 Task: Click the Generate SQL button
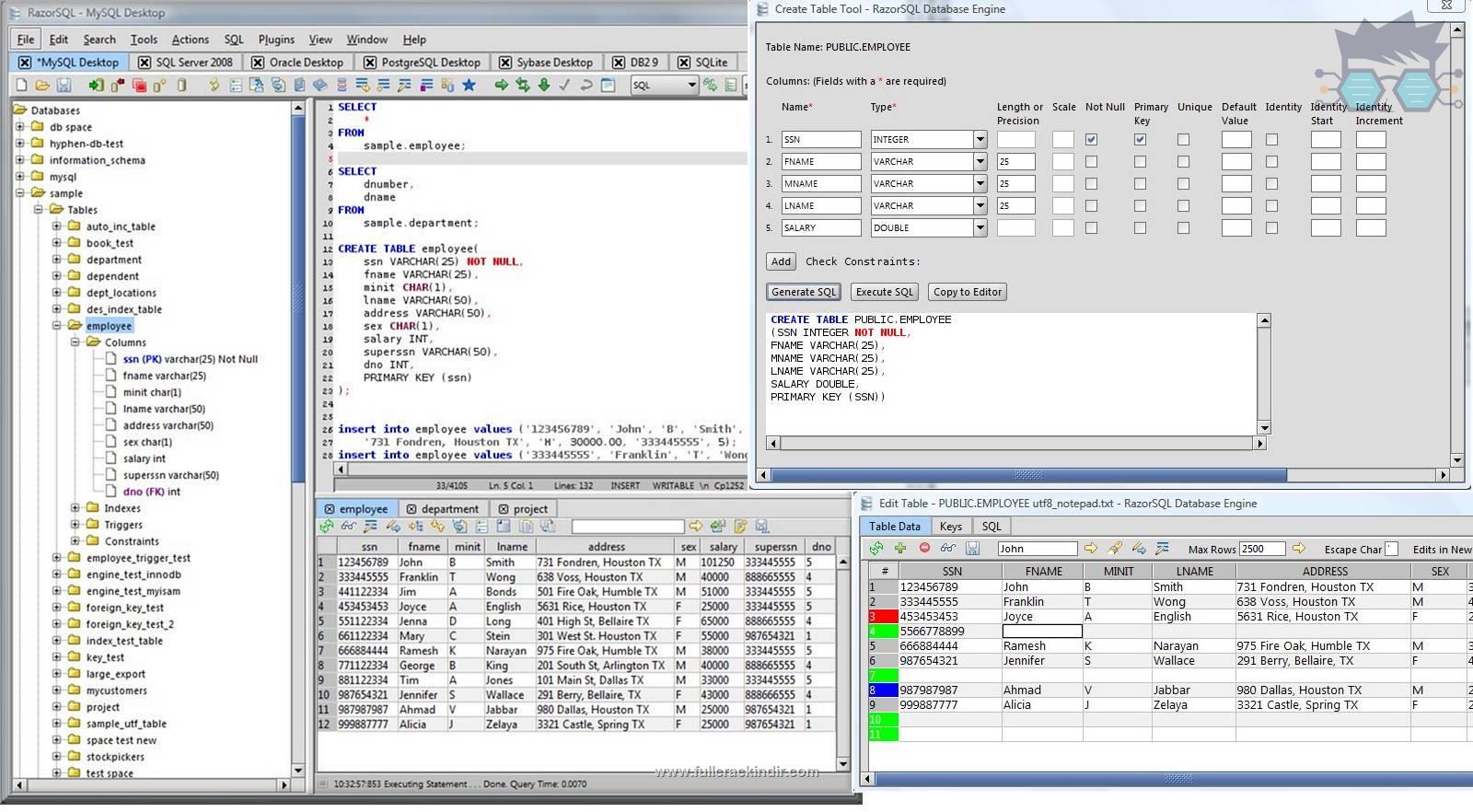coord(804,292)
